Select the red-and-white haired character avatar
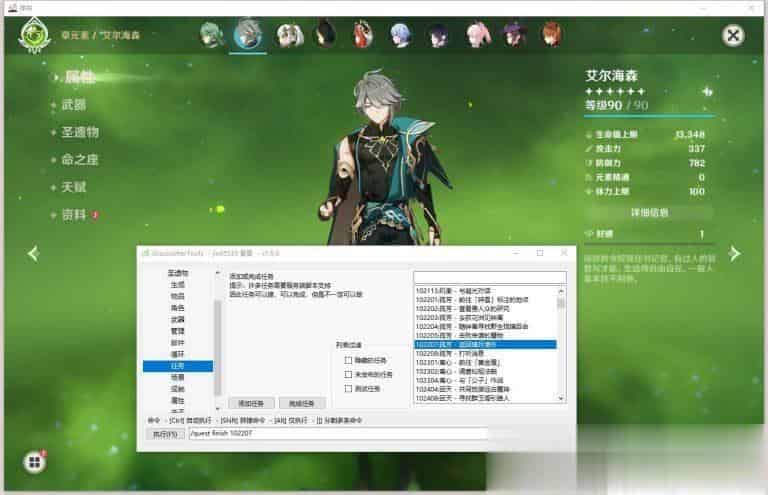Screen dimensions: 768x495 click(363, 35)
